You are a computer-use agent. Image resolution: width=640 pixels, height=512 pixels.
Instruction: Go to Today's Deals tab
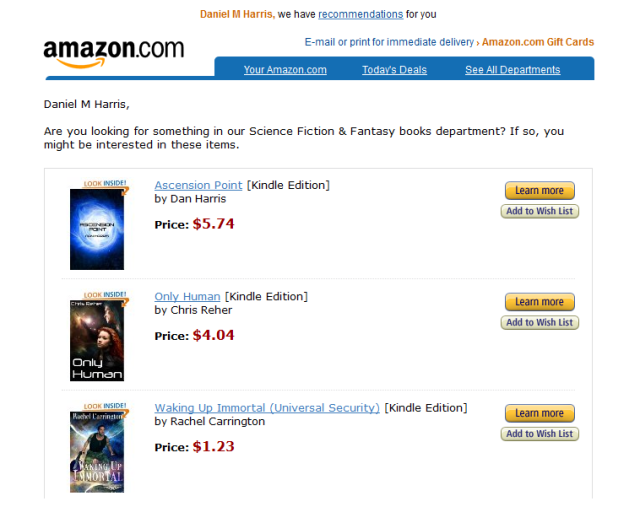394,70
